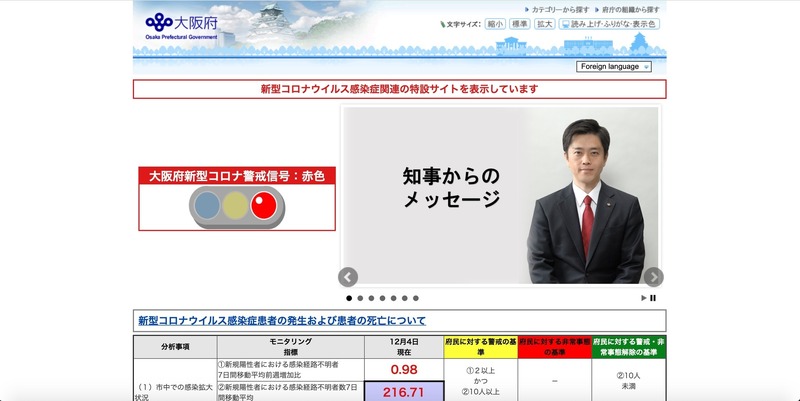Viewport: 800px width, 401px height.
Task: Pause the slideshow with pause icon
Action: pyautogui.click(x=653, y=298)
